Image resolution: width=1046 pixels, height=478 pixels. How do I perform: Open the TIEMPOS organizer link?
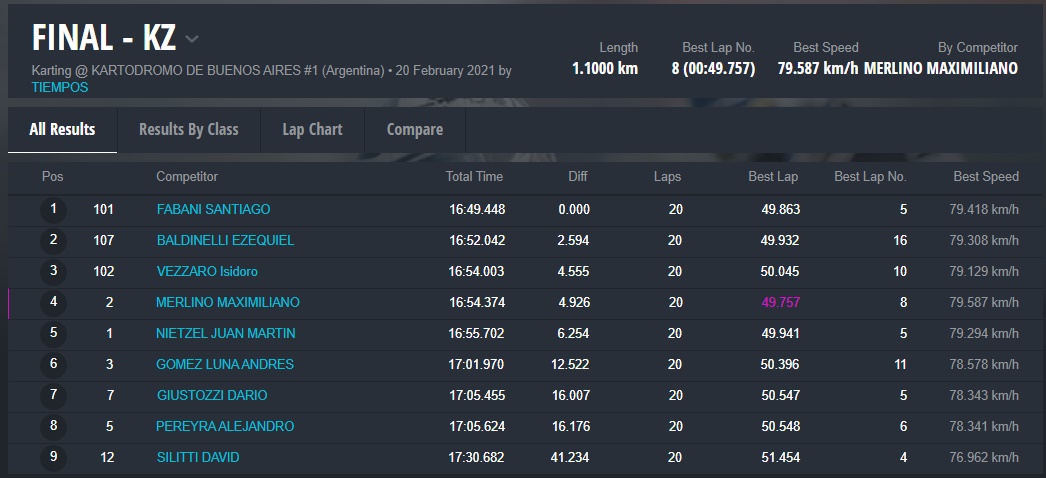(60, 87)
